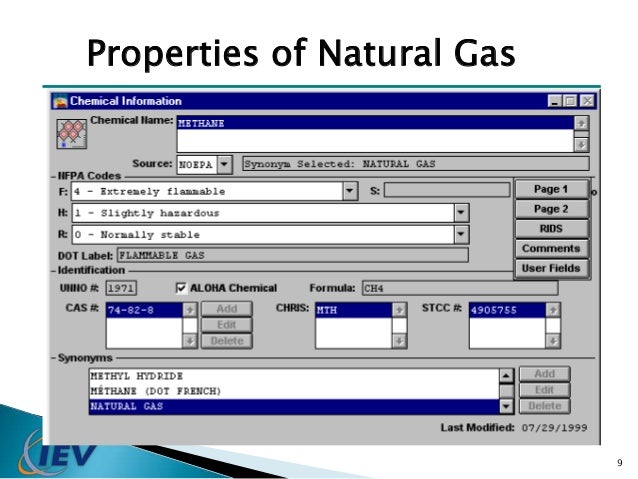This screenshot has height=479, width=638.
Task: Click the Edit button next to CAS #
Action: pos(227,325)
